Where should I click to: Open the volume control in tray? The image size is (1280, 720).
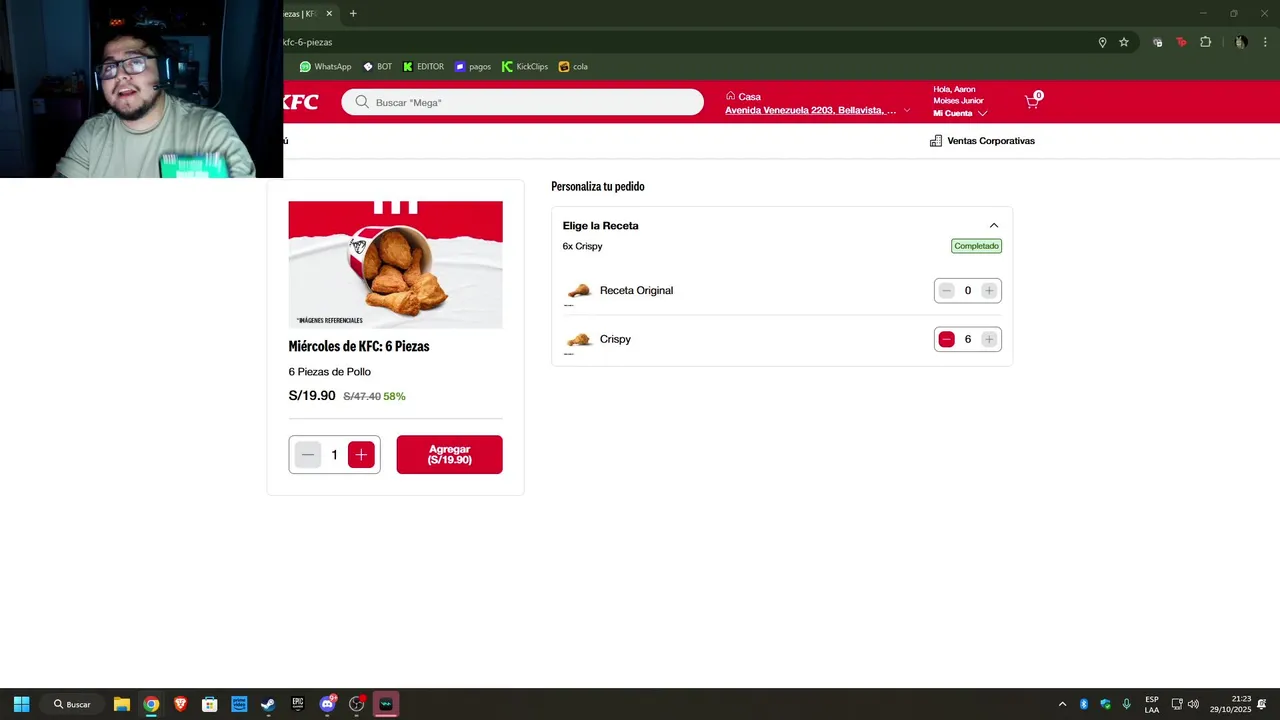1193,704
